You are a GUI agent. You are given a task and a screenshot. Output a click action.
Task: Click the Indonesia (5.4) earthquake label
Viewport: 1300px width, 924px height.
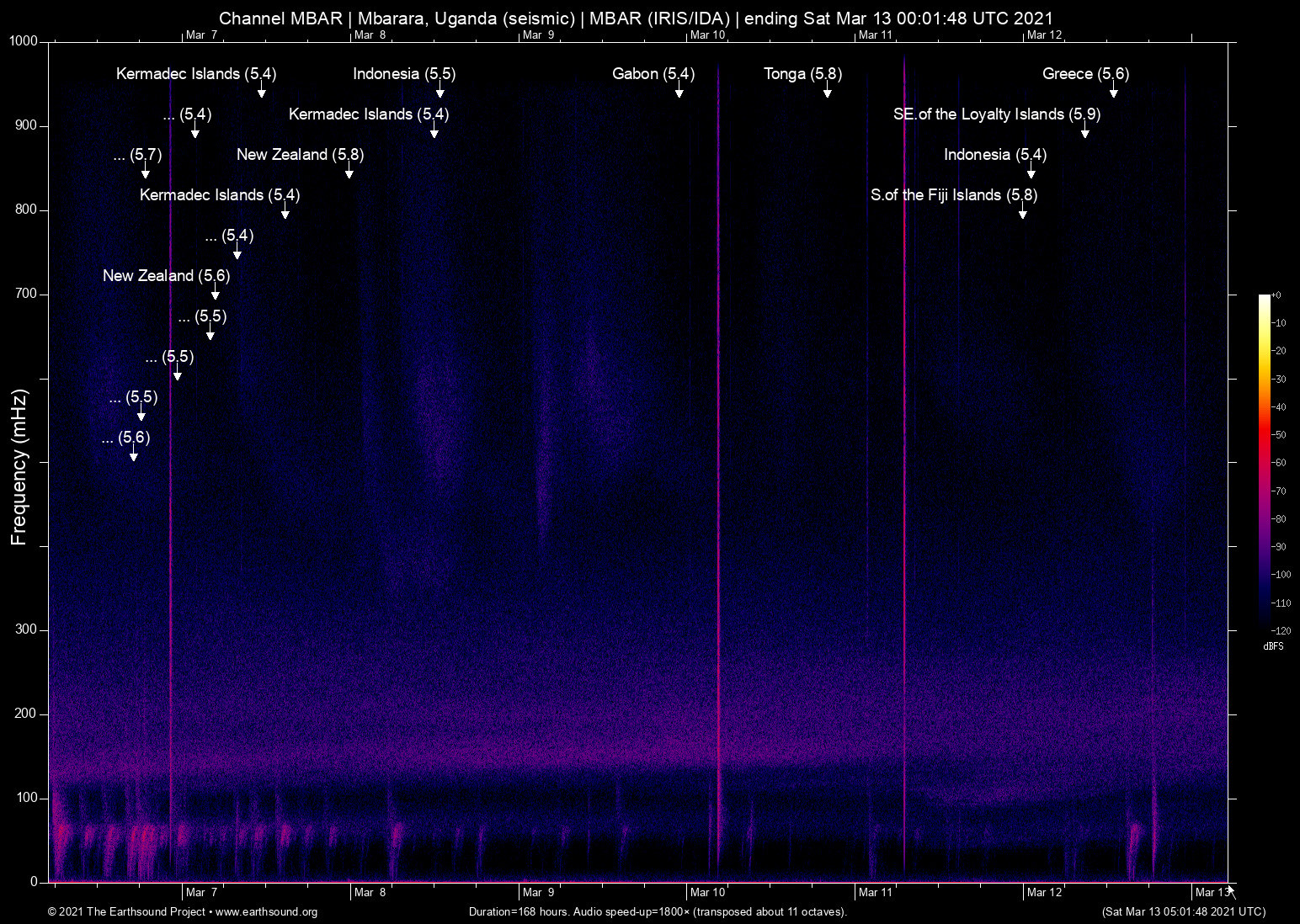994,155
